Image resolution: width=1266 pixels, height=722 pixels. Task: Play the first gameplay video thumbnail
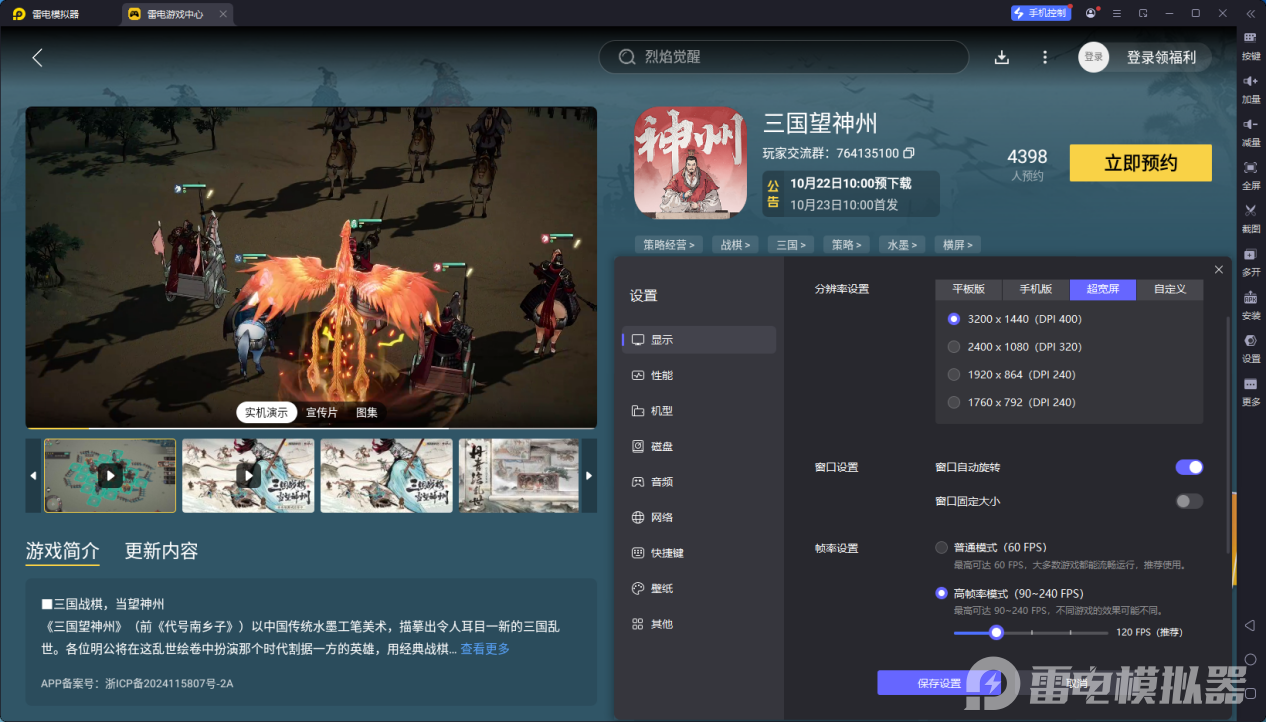coord(109,475)
